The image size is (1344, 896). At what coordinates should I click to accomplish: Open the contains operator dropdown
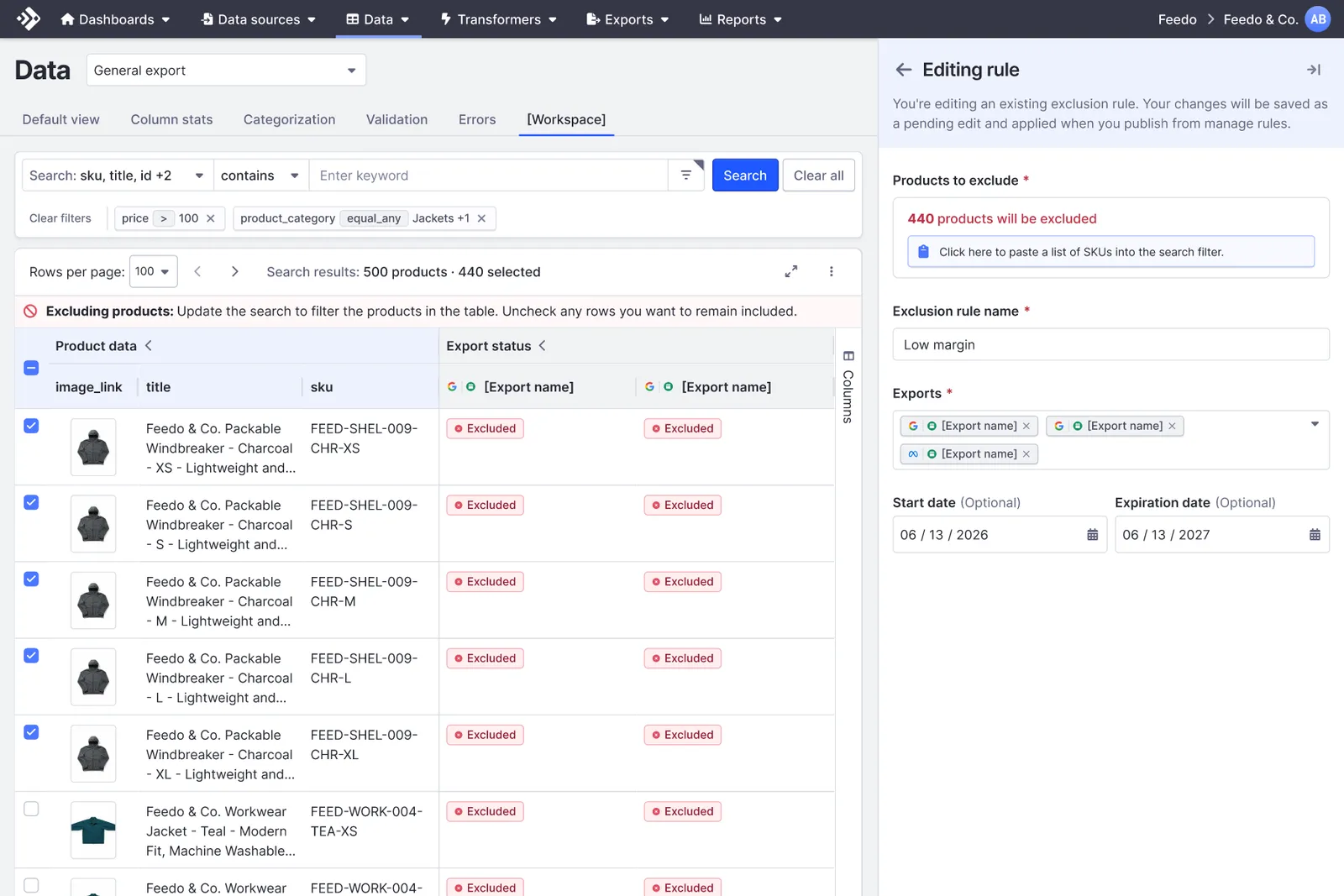pyautogui.click(x=261, y=176)
